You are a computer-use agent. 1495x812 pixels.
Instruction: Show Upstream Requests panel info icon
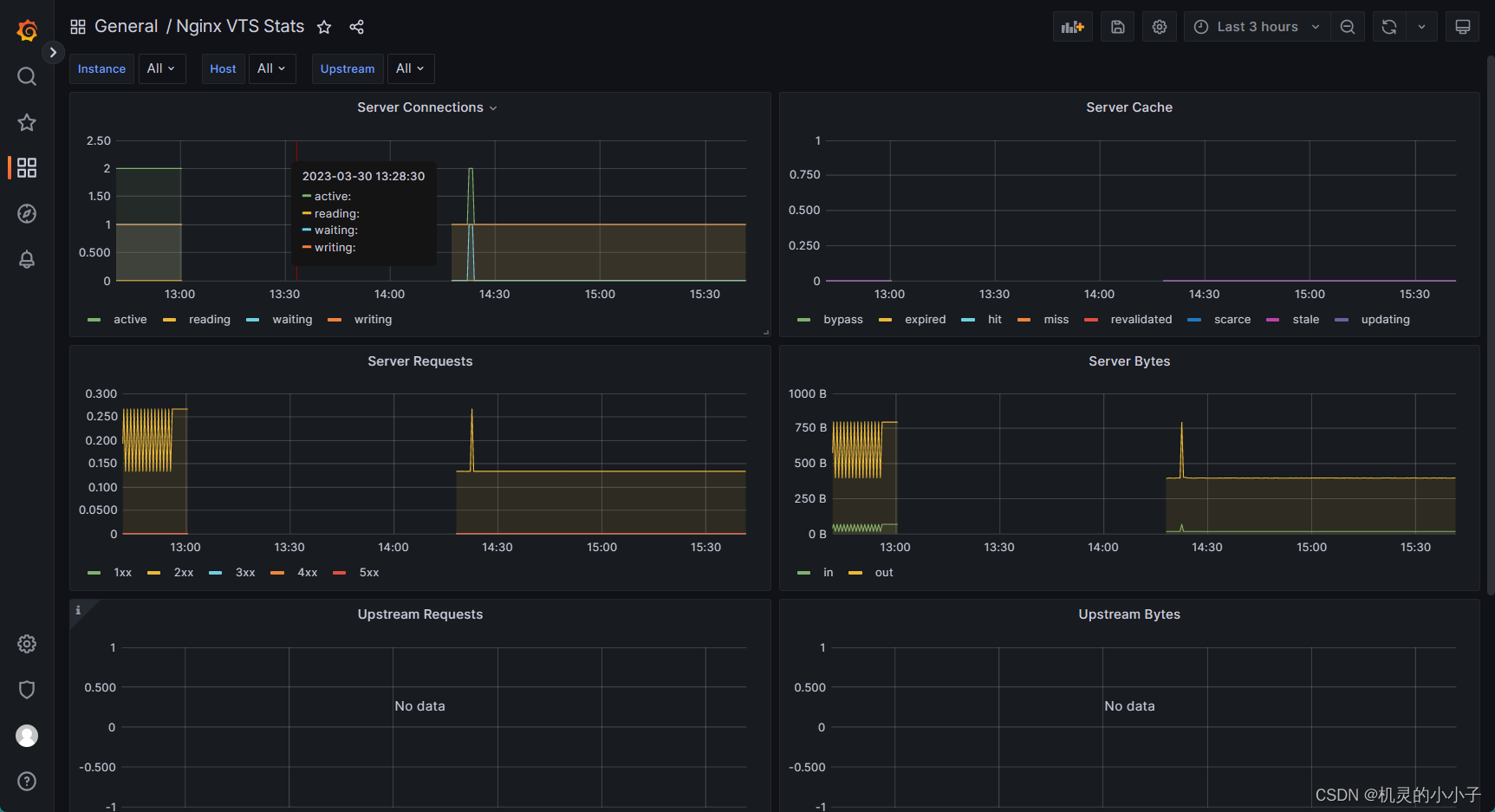click(x=78, y=610)
